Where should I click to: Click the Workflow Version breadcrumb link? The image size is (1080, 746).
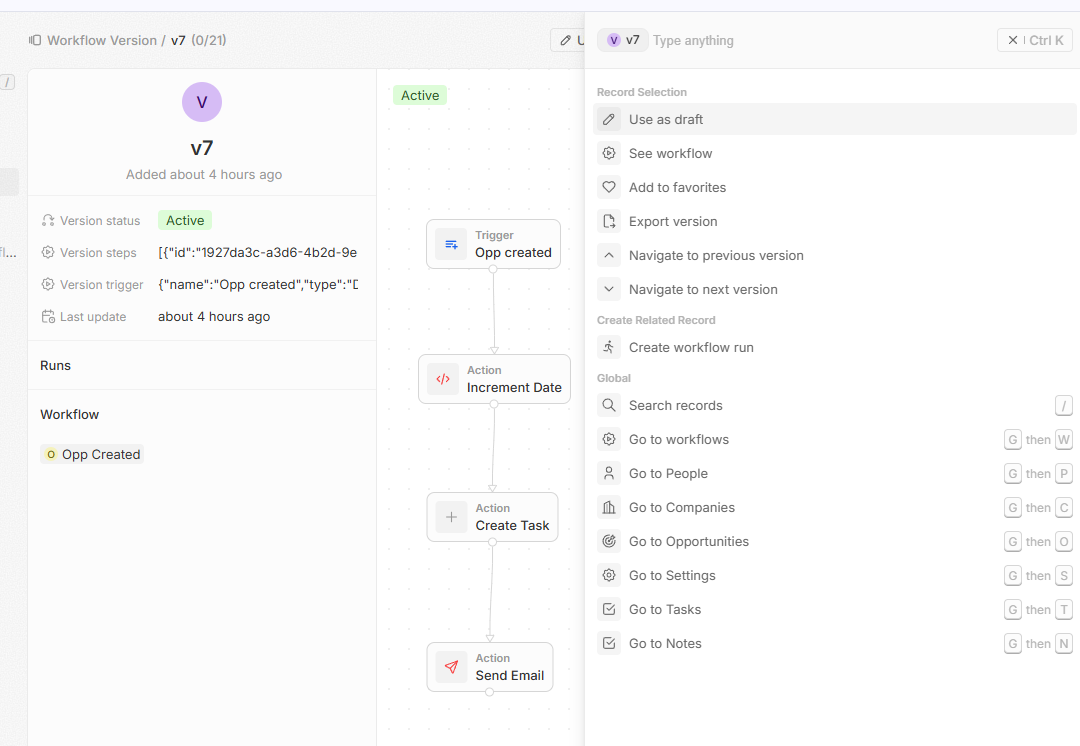click(101, 40)
